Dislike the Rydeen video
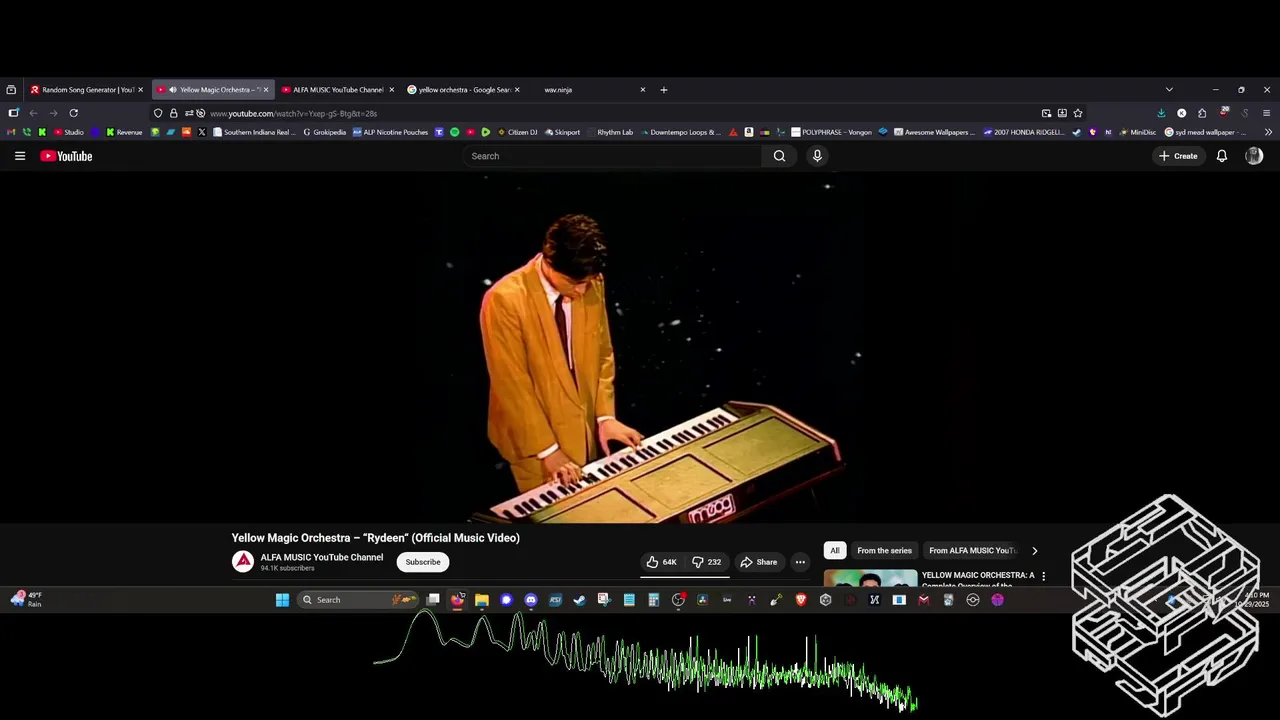The height and width of the screenshot is (720, 1280). (x=707, y=562)
